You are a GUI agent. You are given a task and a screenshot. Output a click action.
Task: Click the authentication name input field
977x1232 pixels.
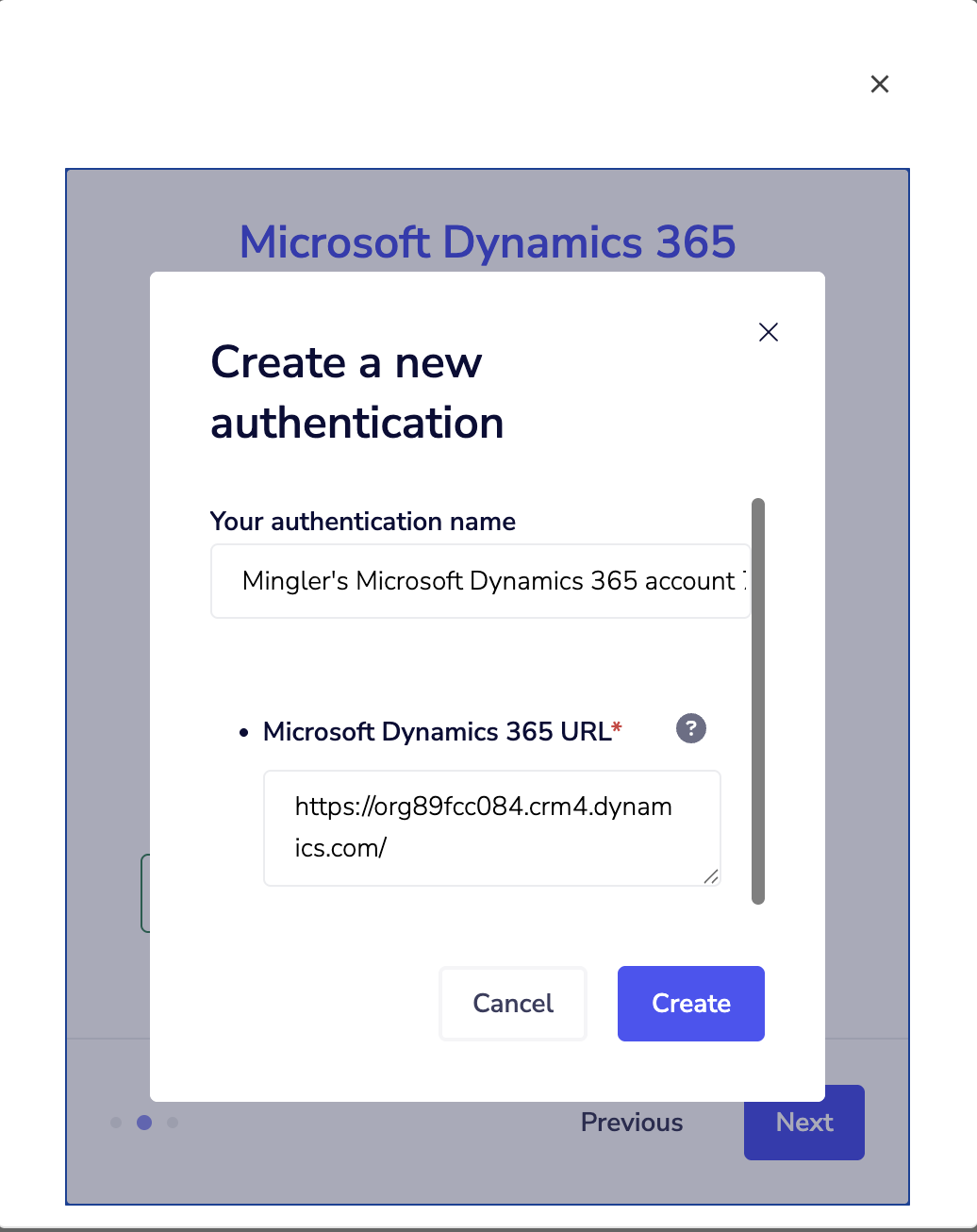point(481,581)
